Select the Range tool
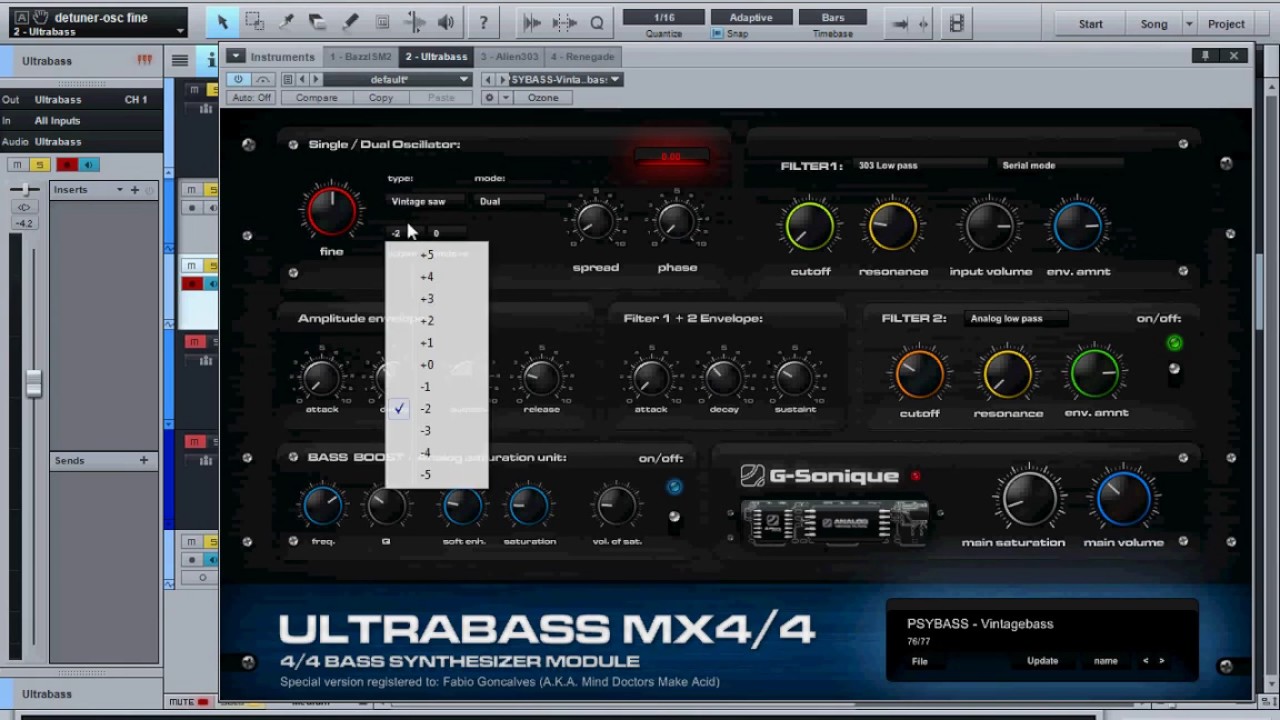 point(254,22)
